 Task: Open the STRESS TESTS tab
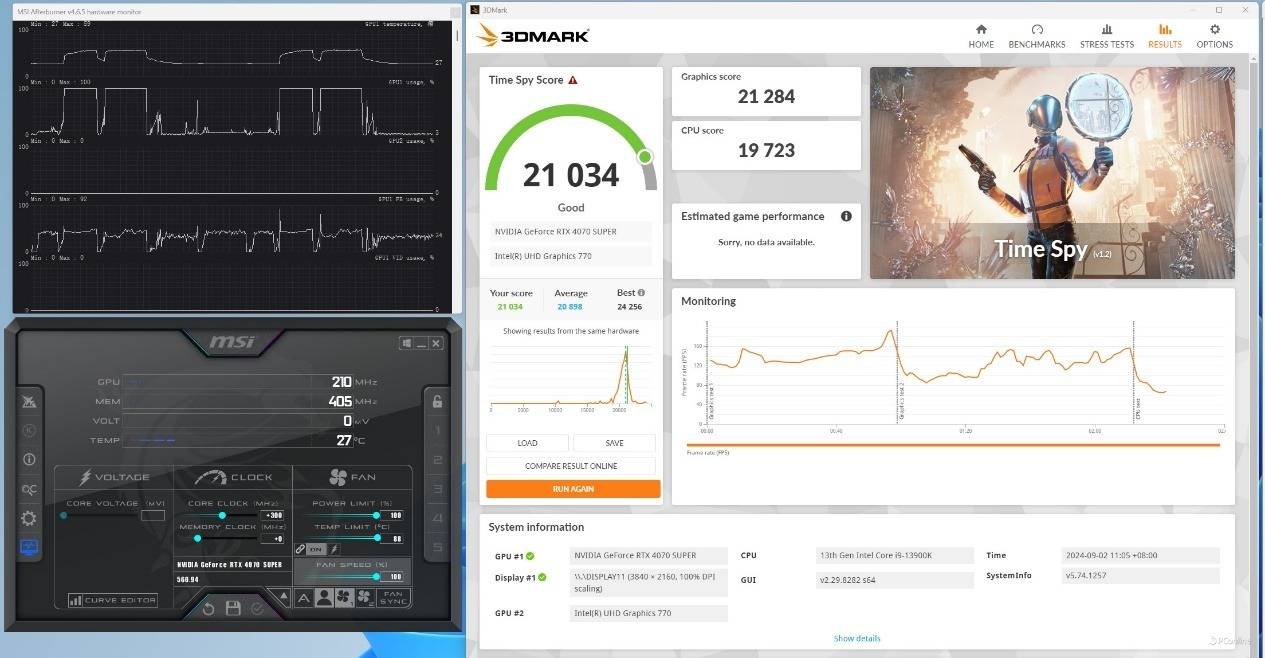coord(1107,36)
